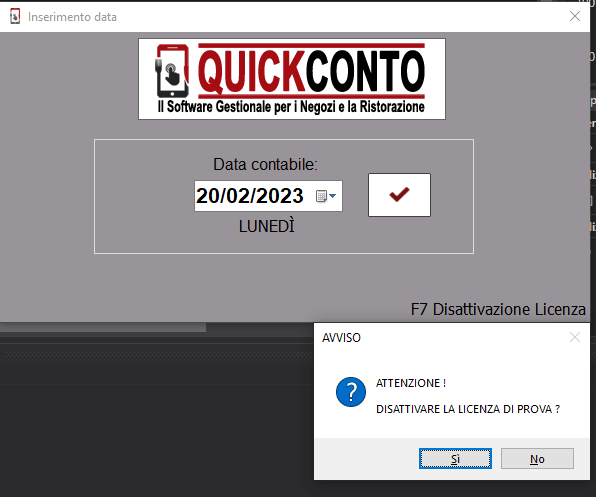Click the F7 Disattivazione Licenza label
596x497 pixels.
tap(498, 309)
